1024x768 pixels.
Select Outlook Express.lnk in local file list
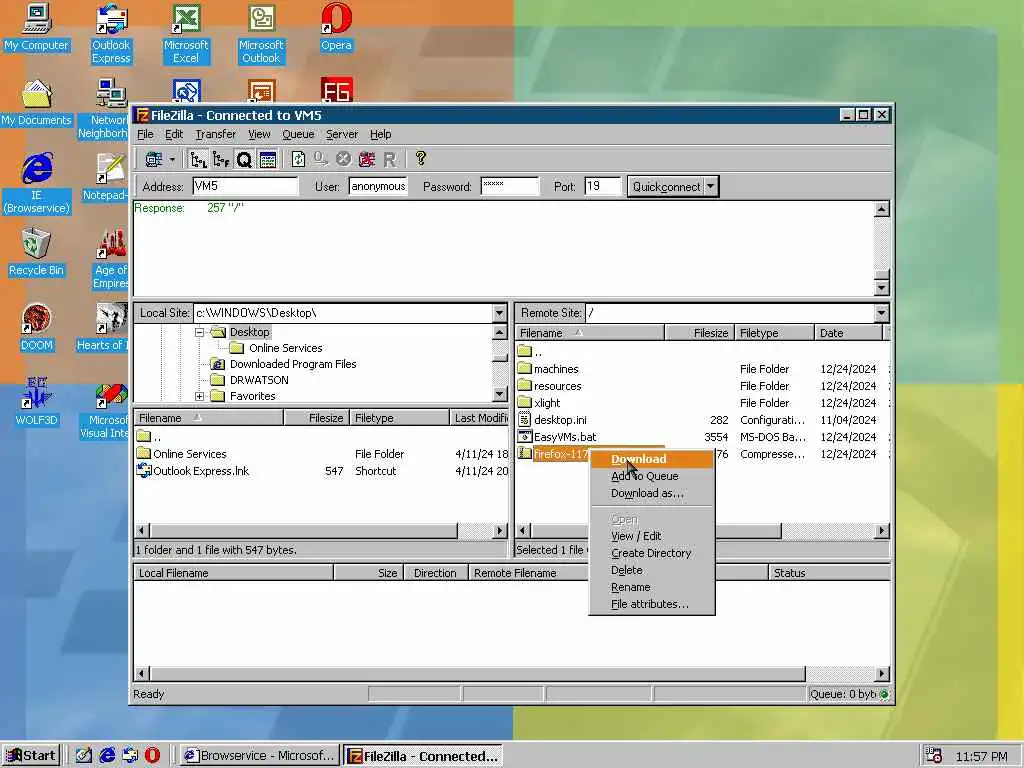click(x=201, y=471)
